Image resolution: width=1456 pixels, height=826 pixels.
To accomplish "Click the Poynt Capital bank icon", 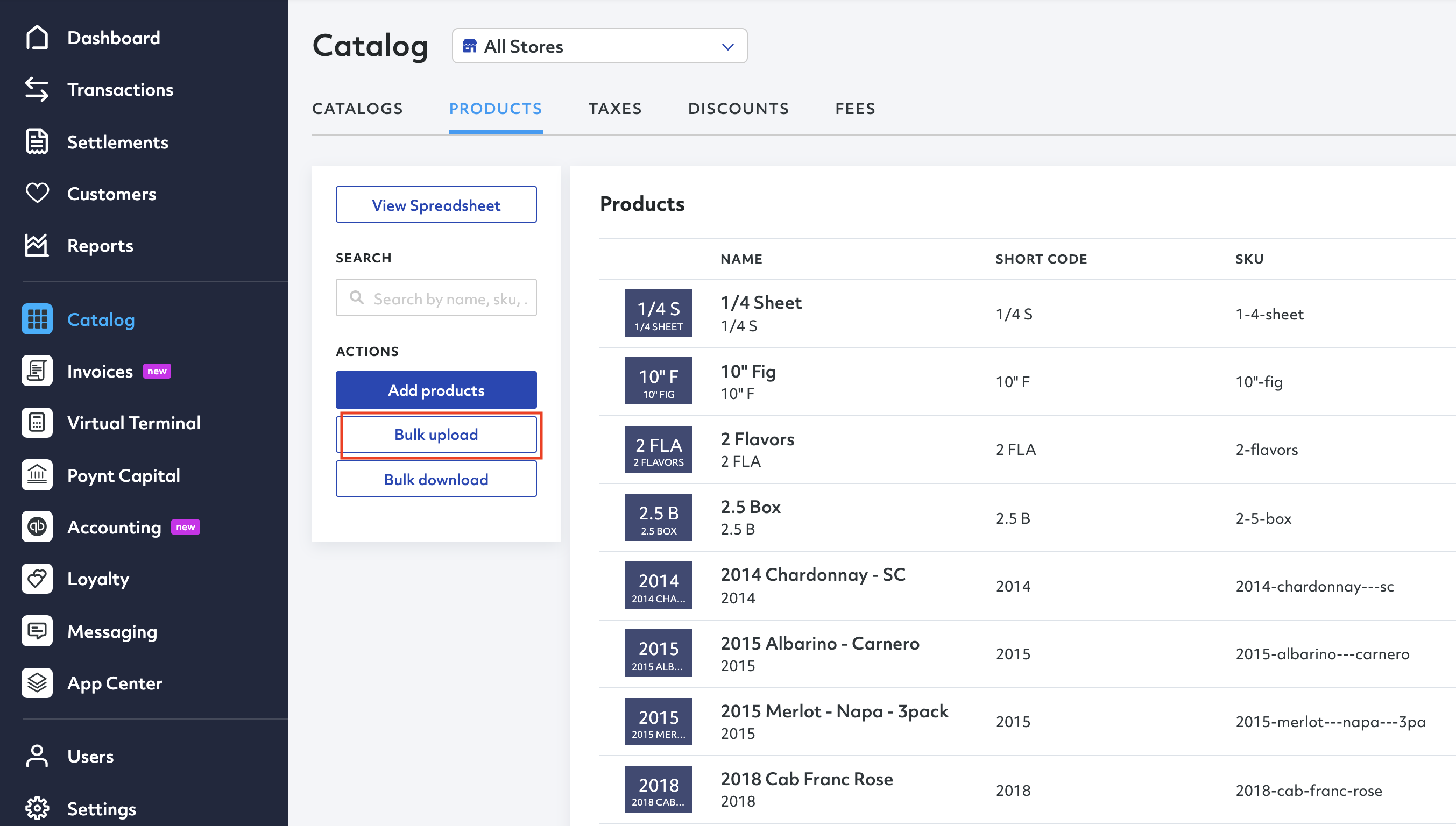I will click(x=37, y=475).
